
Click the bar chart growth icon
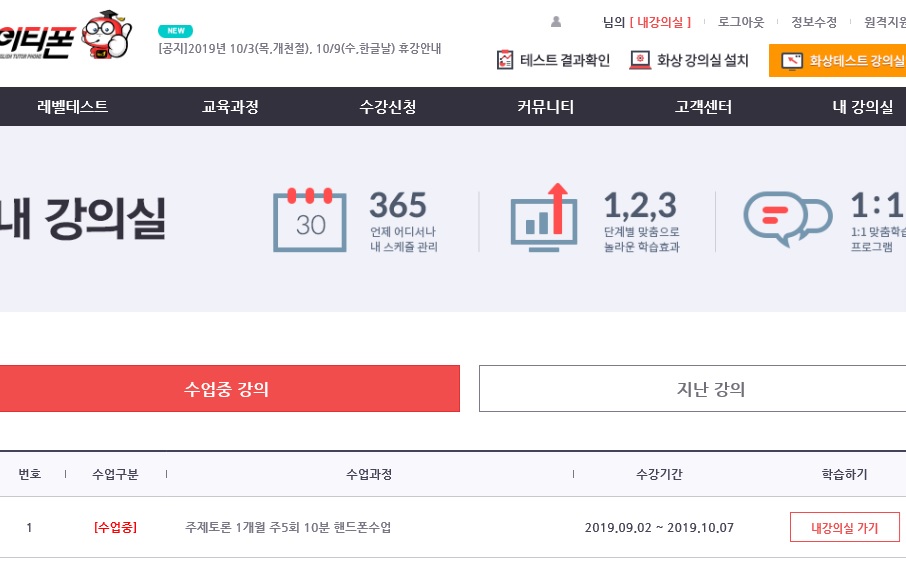pos(544,216)
